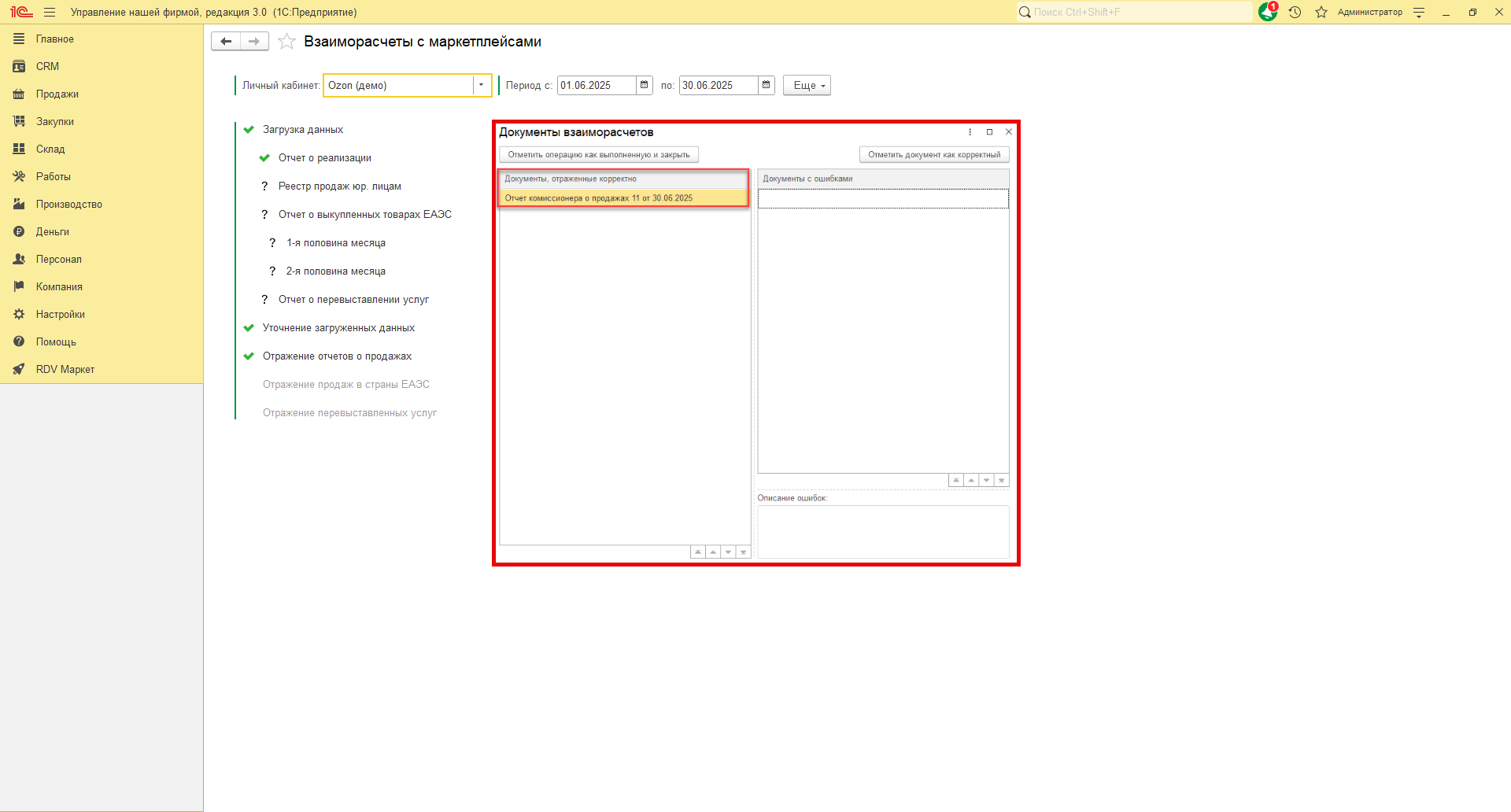Screen dimensions: 1511x812
Task: Open RDV Маркет in sidebar
Action: (x=65, y=369)
